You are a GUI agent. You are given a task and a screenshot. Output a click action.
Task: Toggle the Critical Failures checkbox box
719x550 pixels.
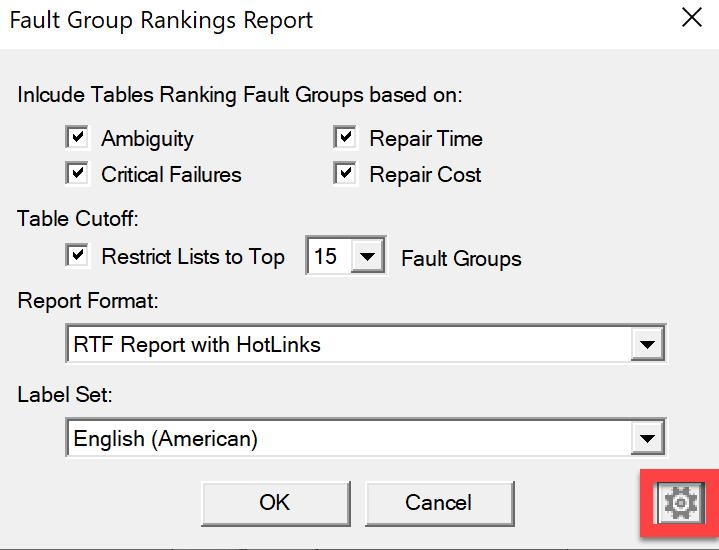pos(77,173)
